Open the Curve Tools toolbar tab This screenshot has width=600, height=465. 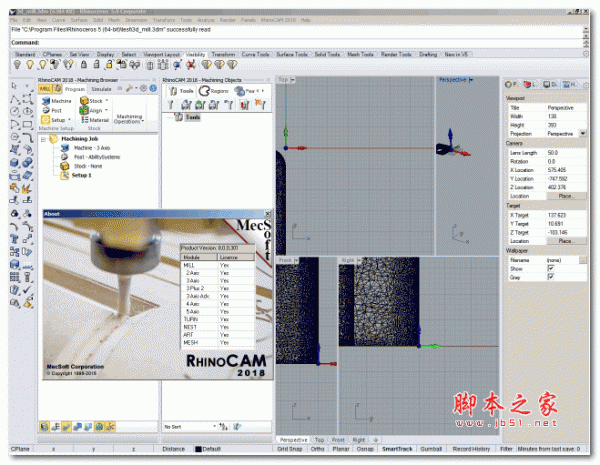[255, 54]
